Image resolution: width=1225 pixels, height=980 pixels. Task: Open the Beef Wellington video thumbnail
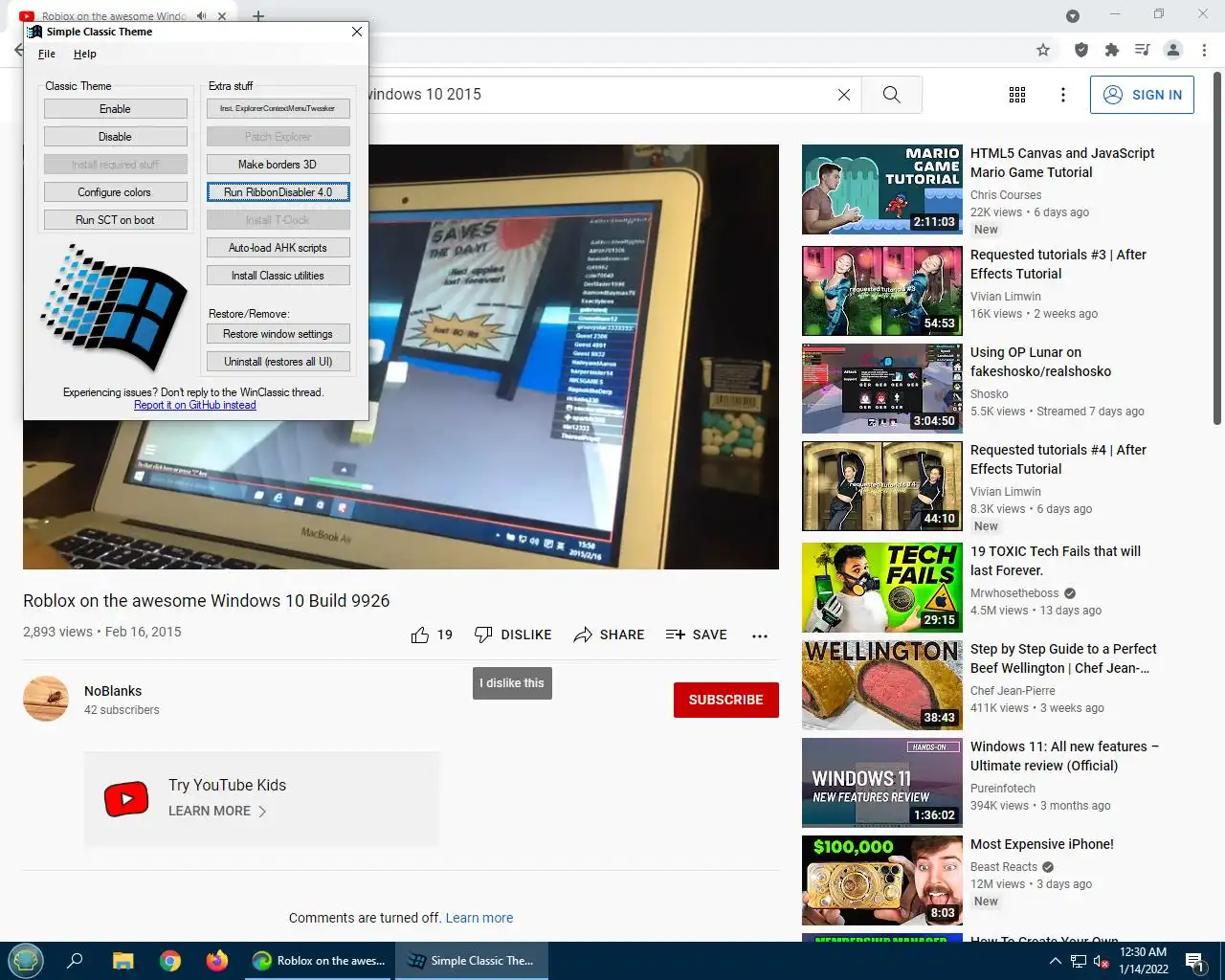882,685
